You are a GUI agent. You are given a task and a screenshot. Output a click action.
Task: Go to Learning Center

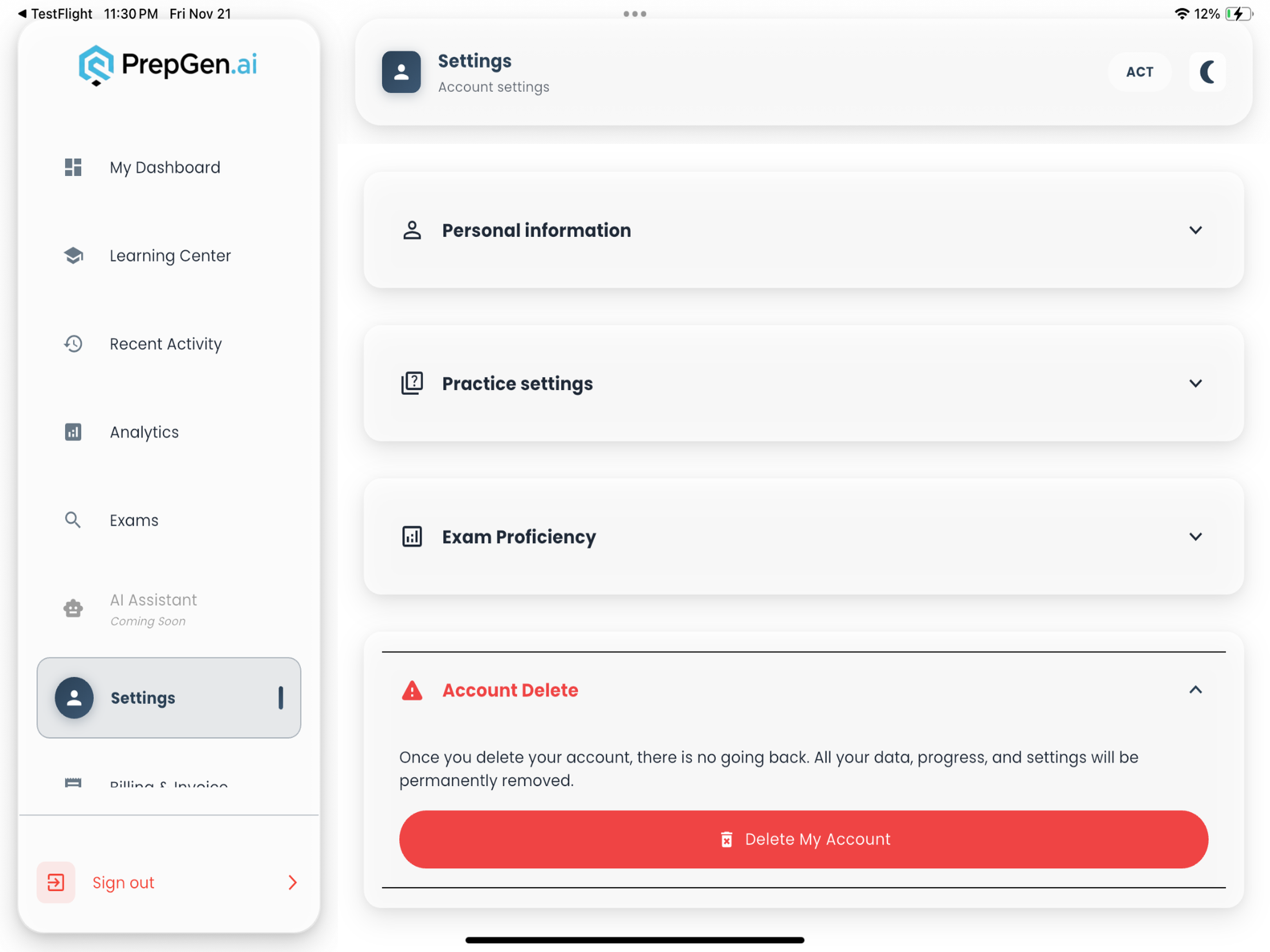169,256
